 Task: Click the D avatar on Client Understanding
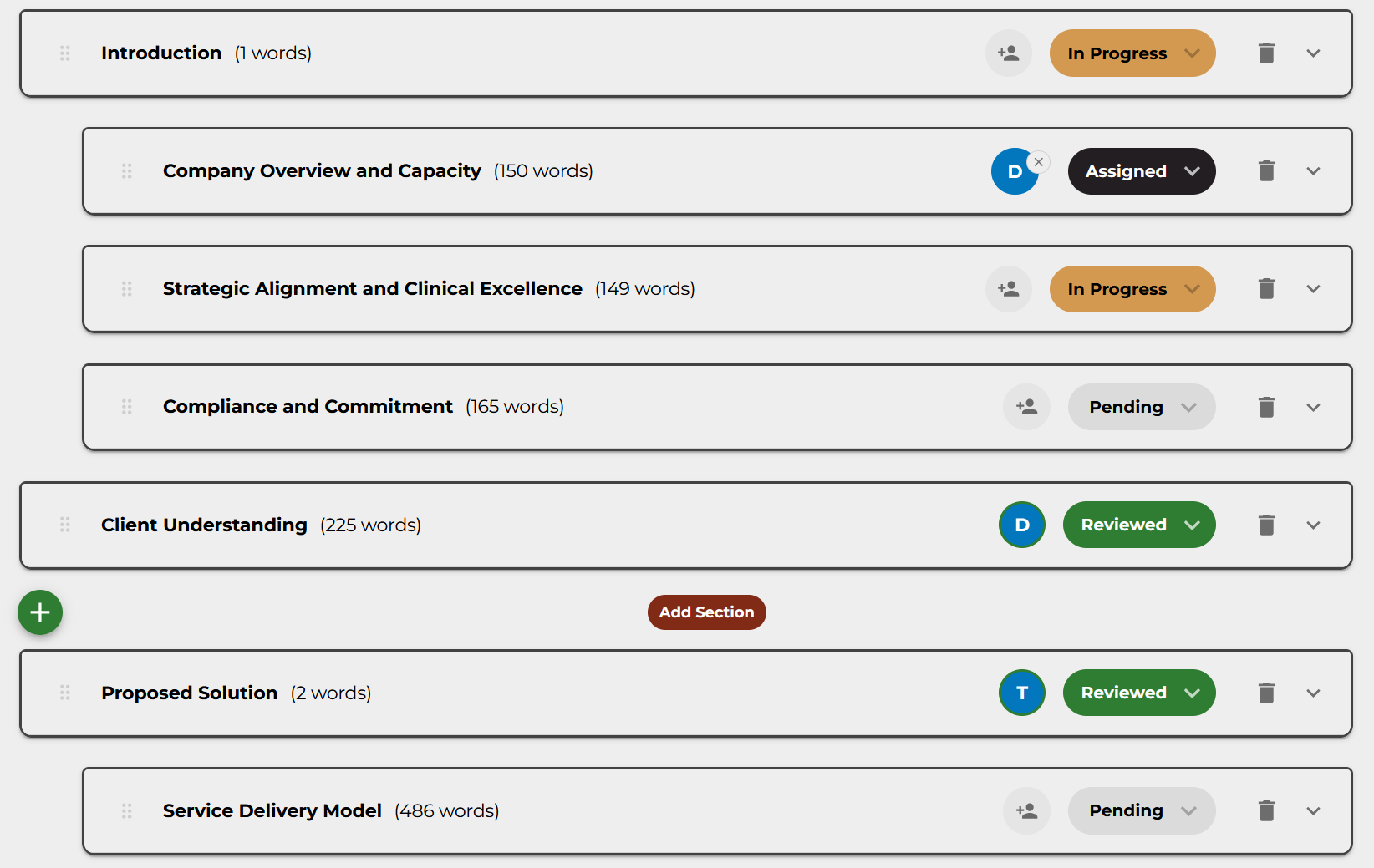pos(1021,525)
